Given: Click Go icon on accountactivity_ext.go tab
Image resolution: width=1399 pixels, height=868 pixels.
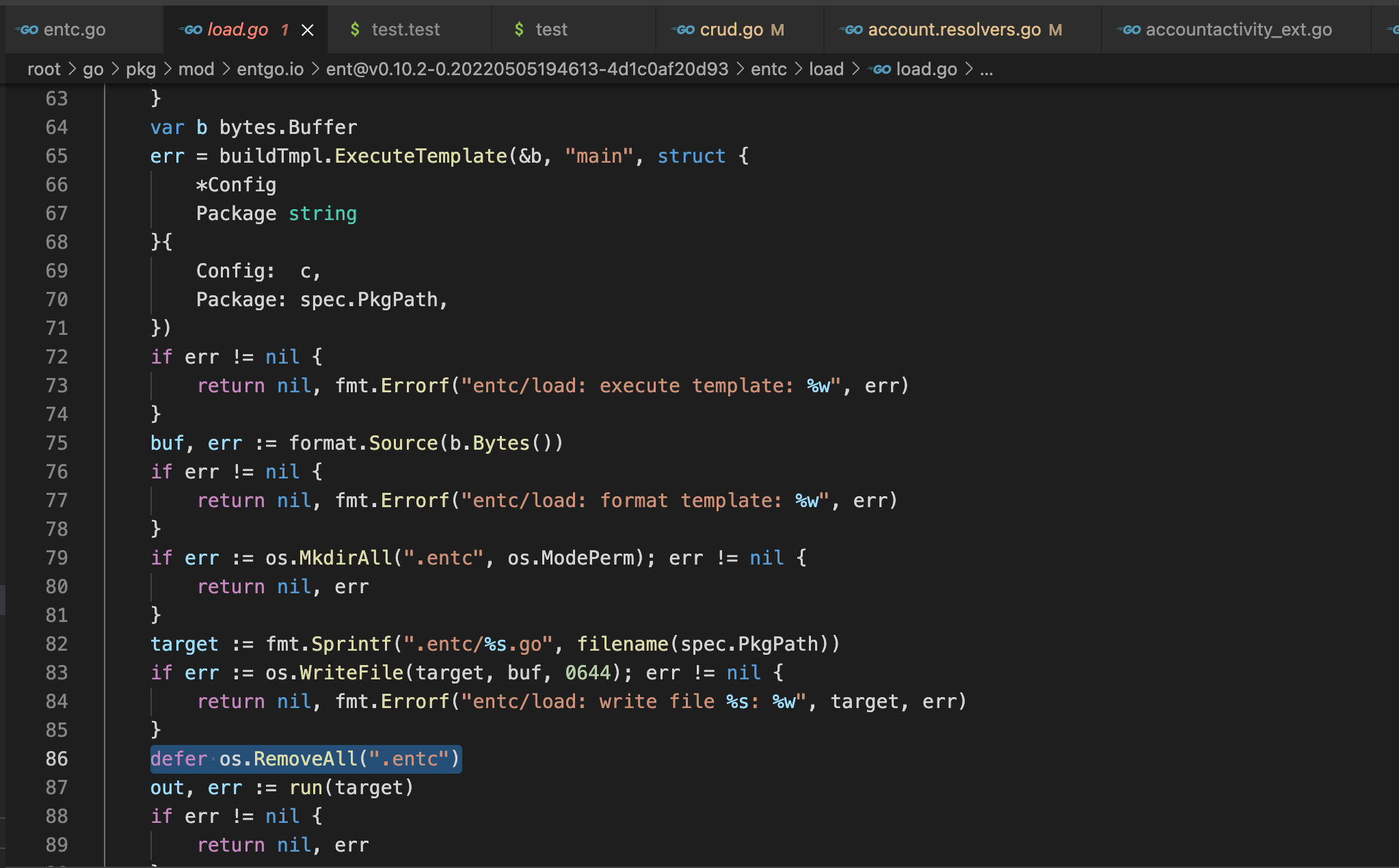Looking at the screenshot, I should pyautogui.click(x=1130, y=29).
